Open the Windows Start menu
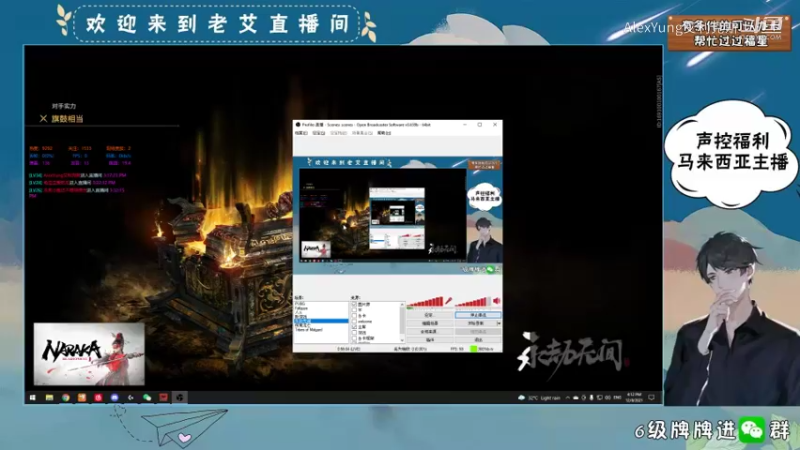The width and height of the screenshot is (800, 450). point(33,397)
